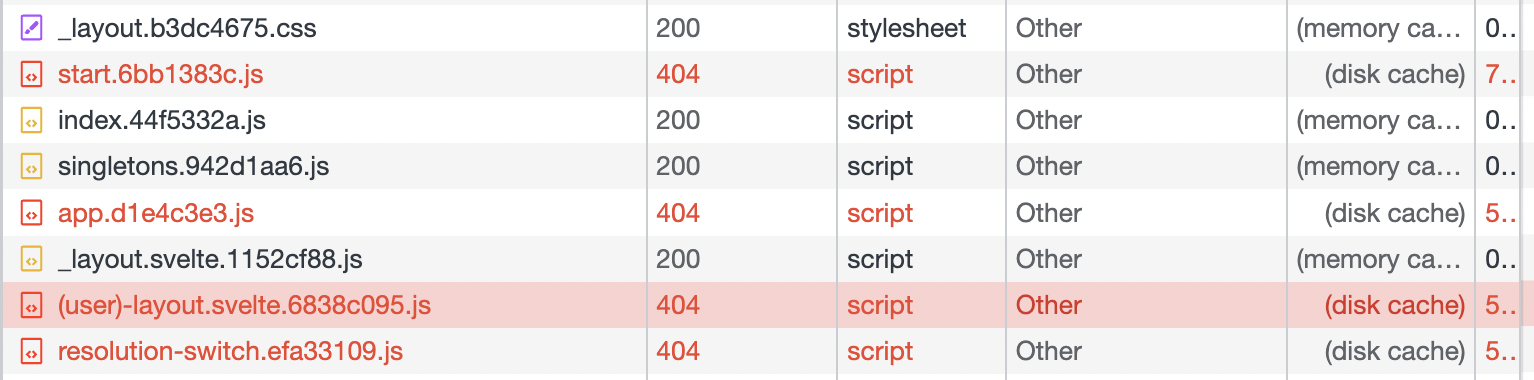Click the Other initiator of index.44f5332a.js
This screenshot has width=1534, height=380.
[x=1049, y=121]
